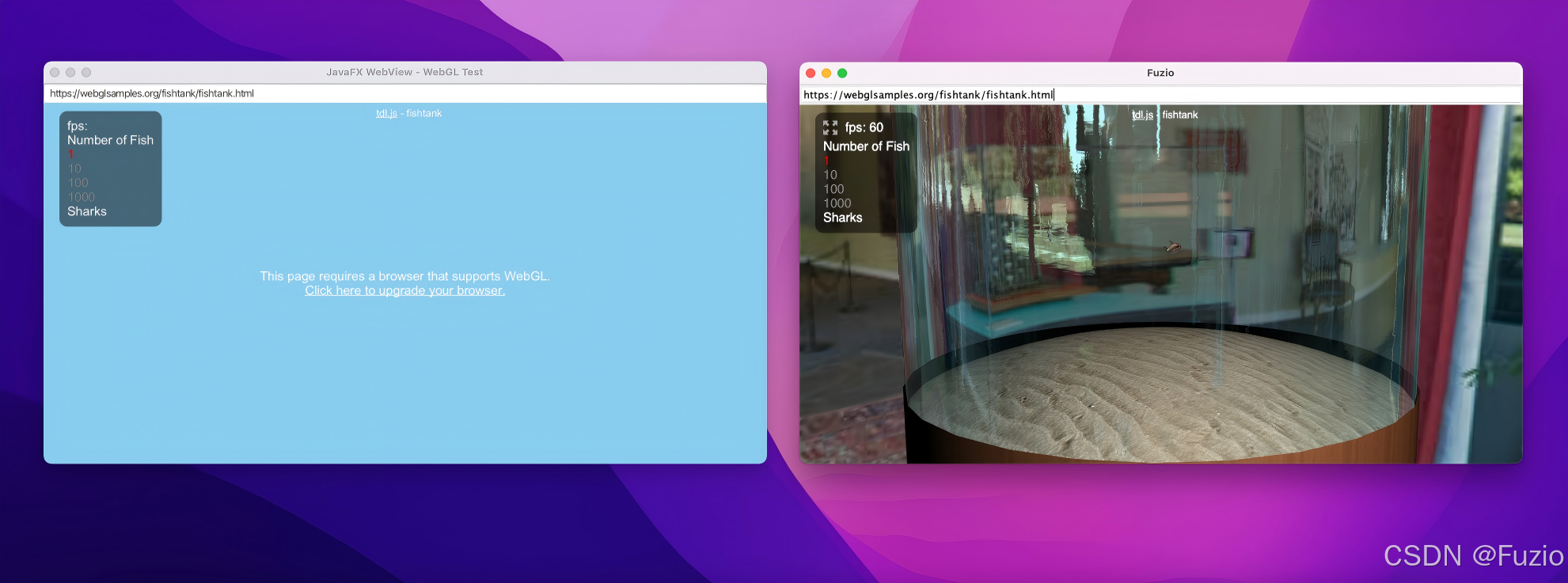This screenshot has height=583, width=1568.
Task: Click the fullscreen icon in Fuzio window
Action: tap(830, 127)
